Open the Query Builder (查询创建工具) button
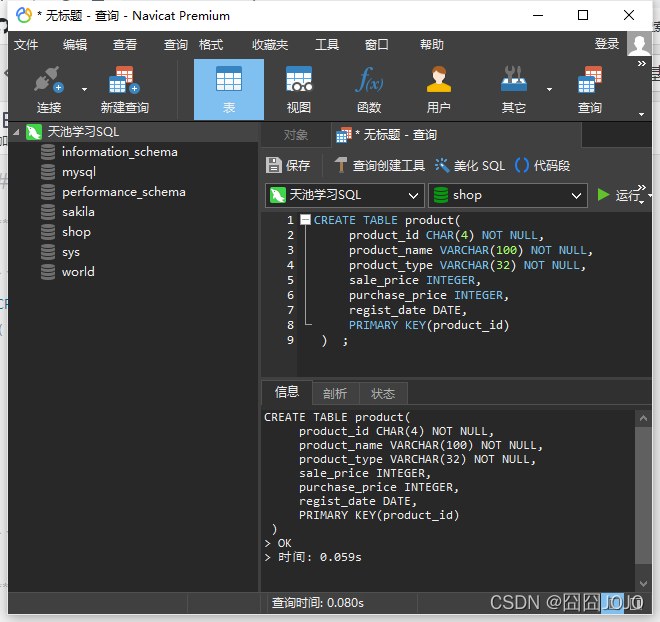 [x=380, y=165]
